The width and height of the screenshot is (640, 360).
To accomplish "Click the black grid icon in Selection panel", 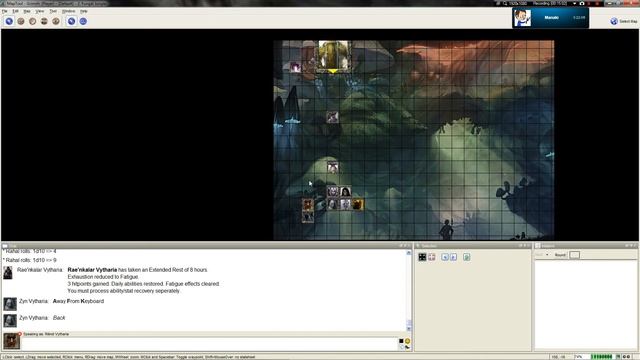I will [x=422, y=257].
